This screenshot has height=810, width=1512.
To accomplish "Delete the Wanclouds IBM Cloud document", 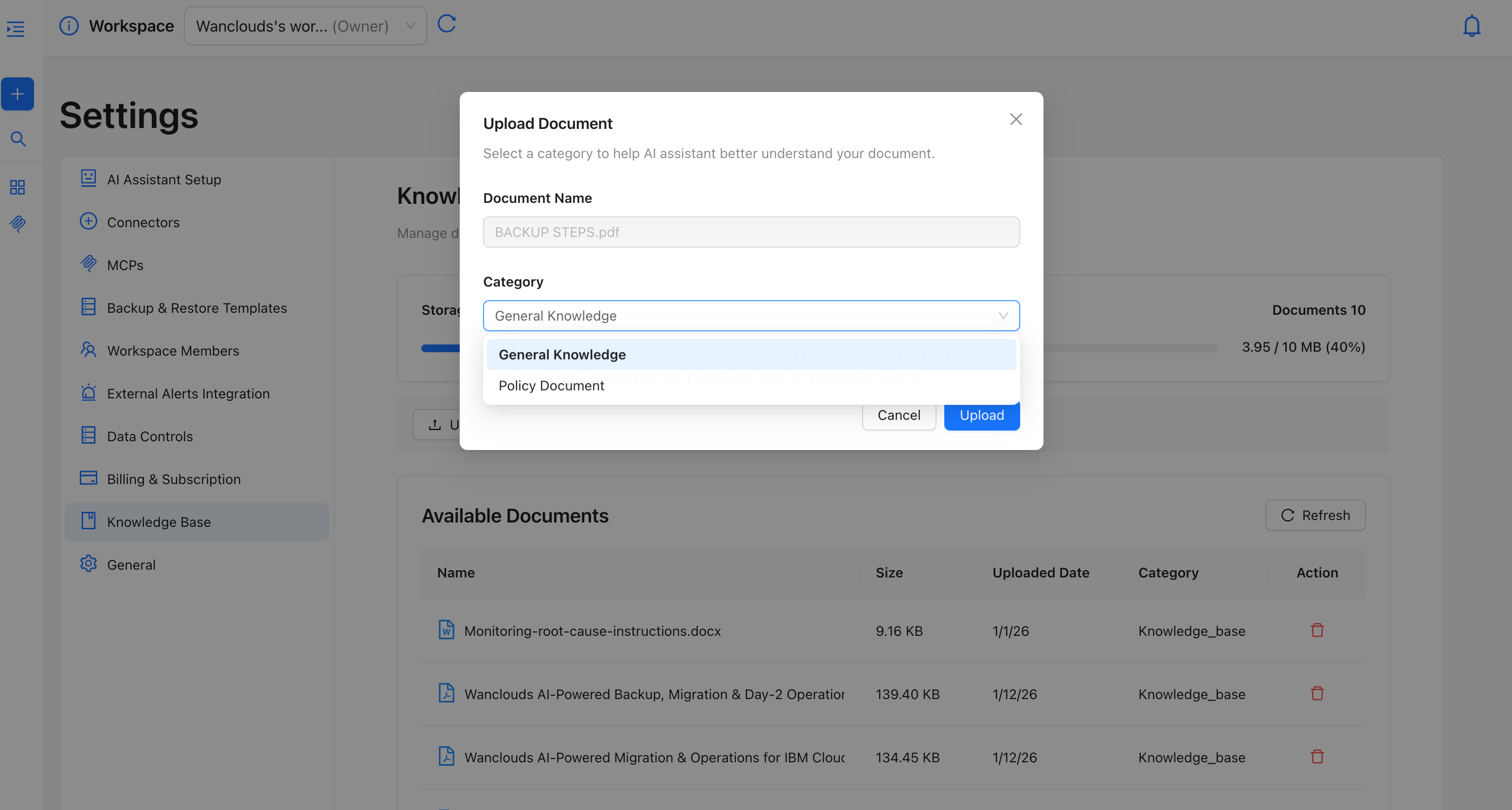I will (1316, 756).
